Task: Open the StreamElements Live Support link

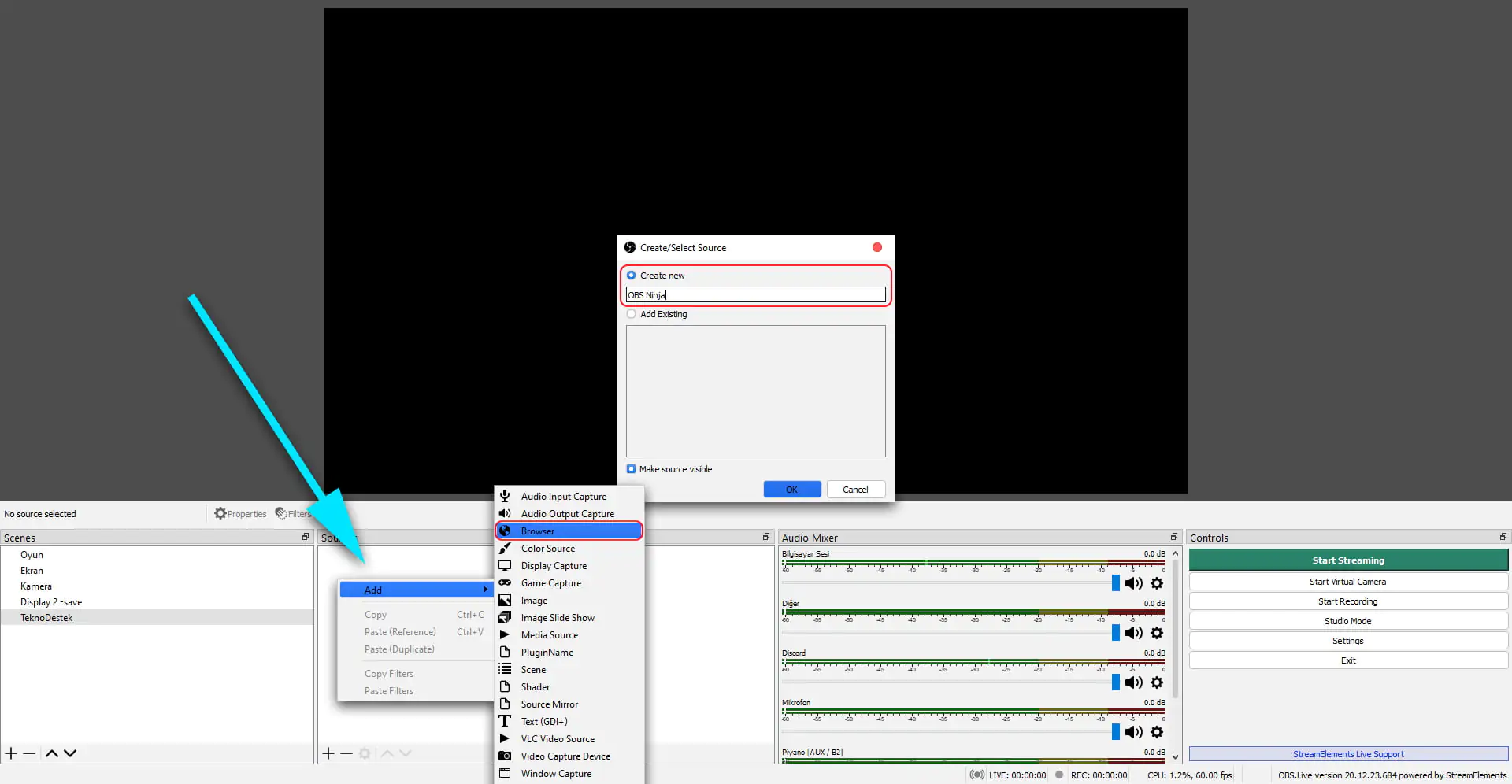Action: click(1348, 754)
